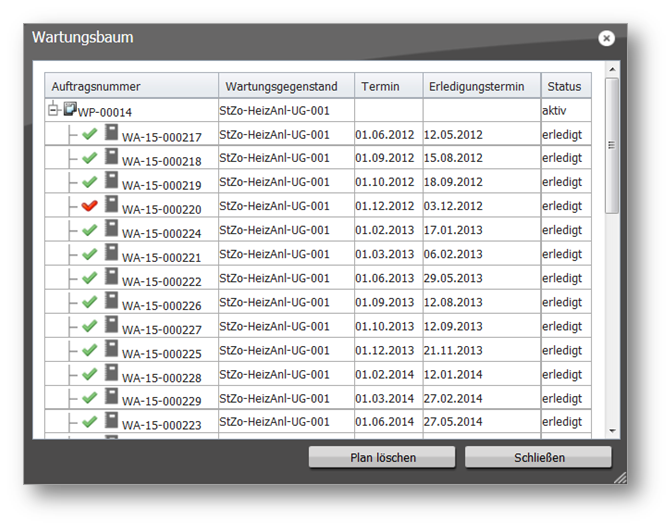Select order WA-15-000226
Image resolution: width=671 pixels, height=528 pixels.
(318, 302)
